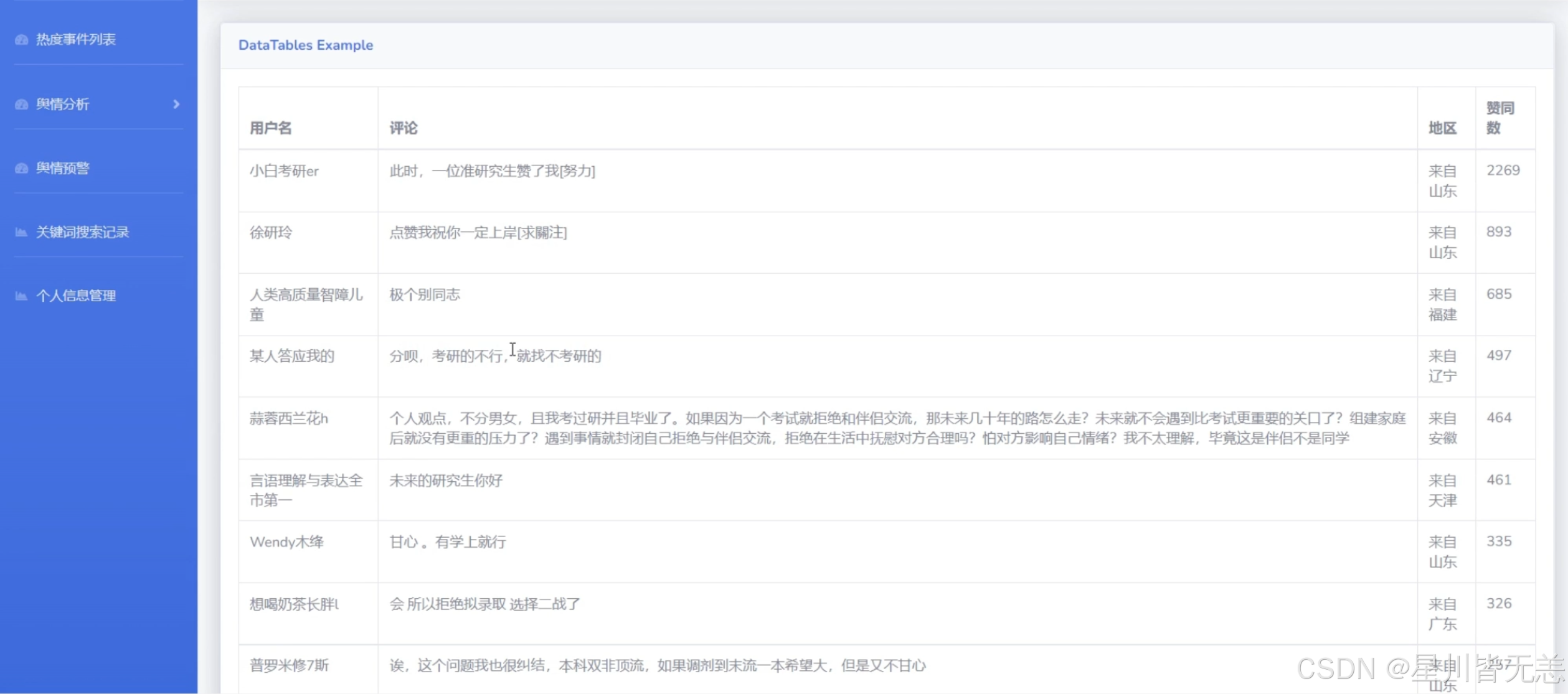Select row of user Wendy木绛
This screenshot has width=1568, height=694.
point(286,542)
